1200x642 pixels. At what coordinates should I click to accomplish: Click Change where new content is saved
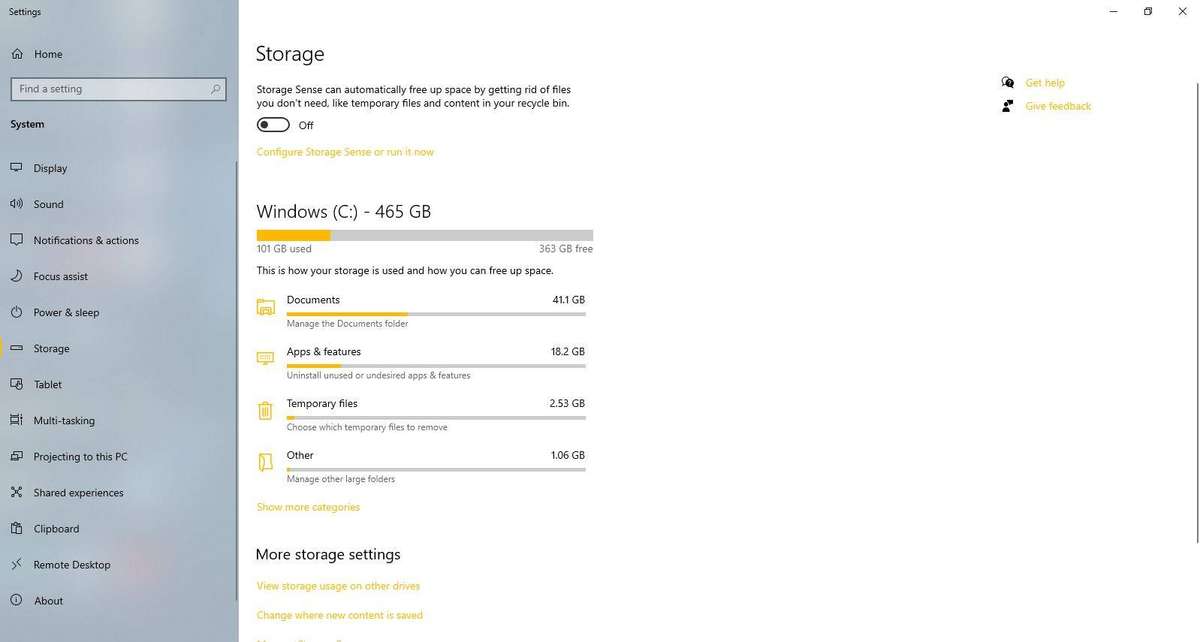click(339, 615)
